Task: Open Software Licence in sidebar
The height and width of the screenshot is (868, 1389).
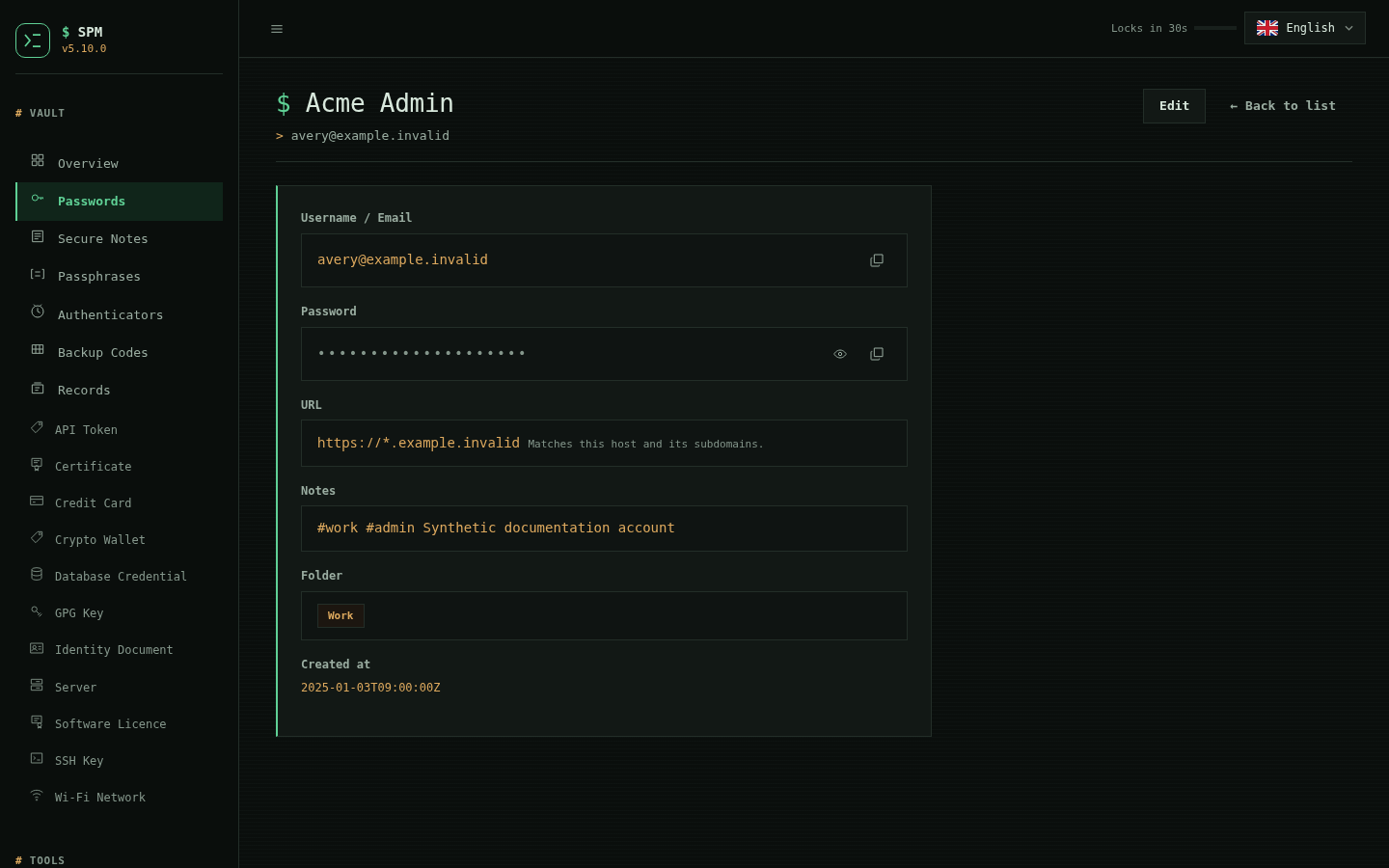Action: click(x=120, y=723)
